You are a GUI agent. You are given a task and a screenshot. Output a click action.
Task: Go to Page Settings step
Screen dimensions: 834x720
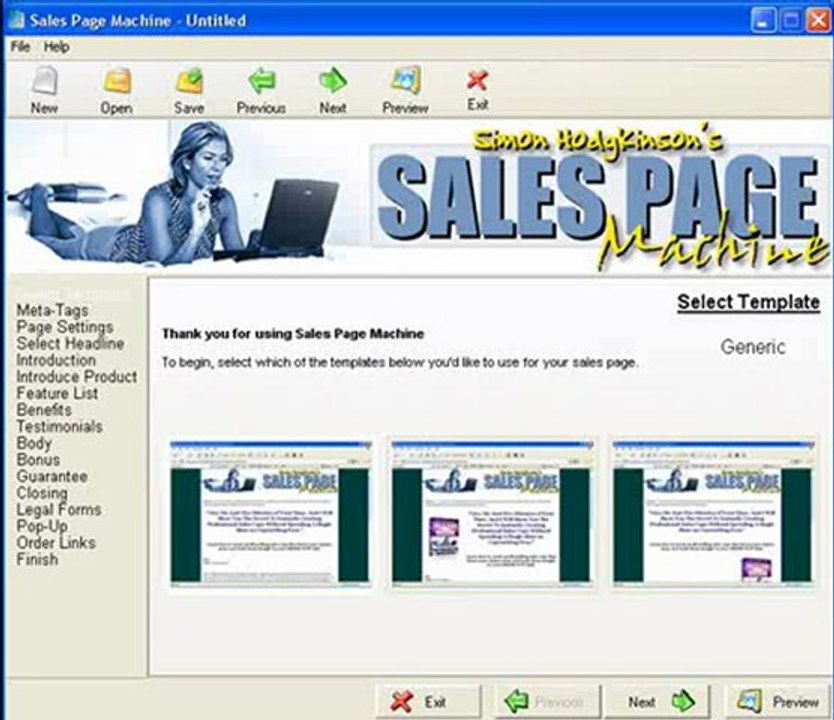point(65,326)
